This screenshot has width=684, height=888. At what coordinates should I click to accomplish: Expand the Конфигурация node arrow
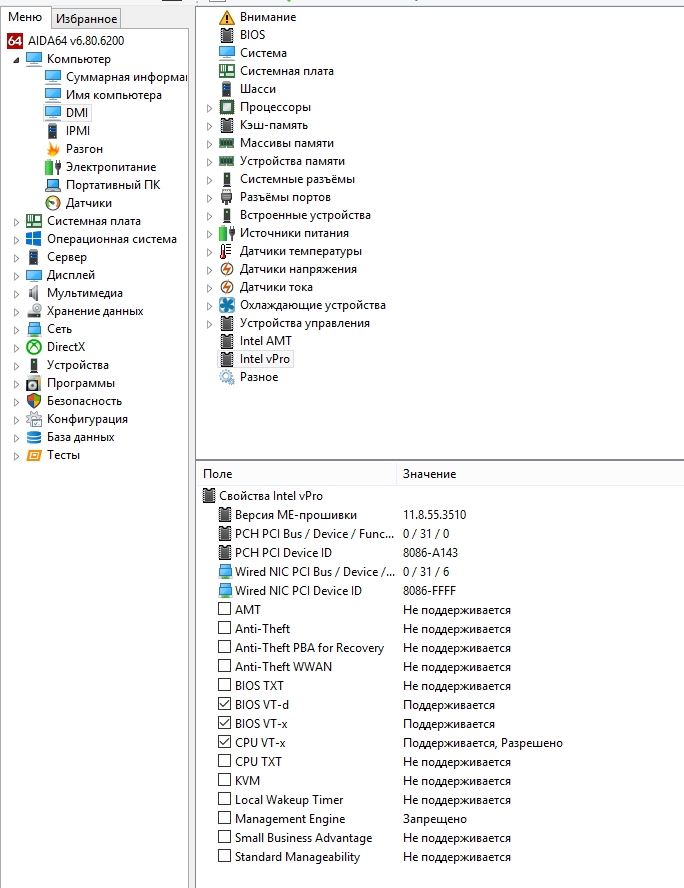coord(16,420)
